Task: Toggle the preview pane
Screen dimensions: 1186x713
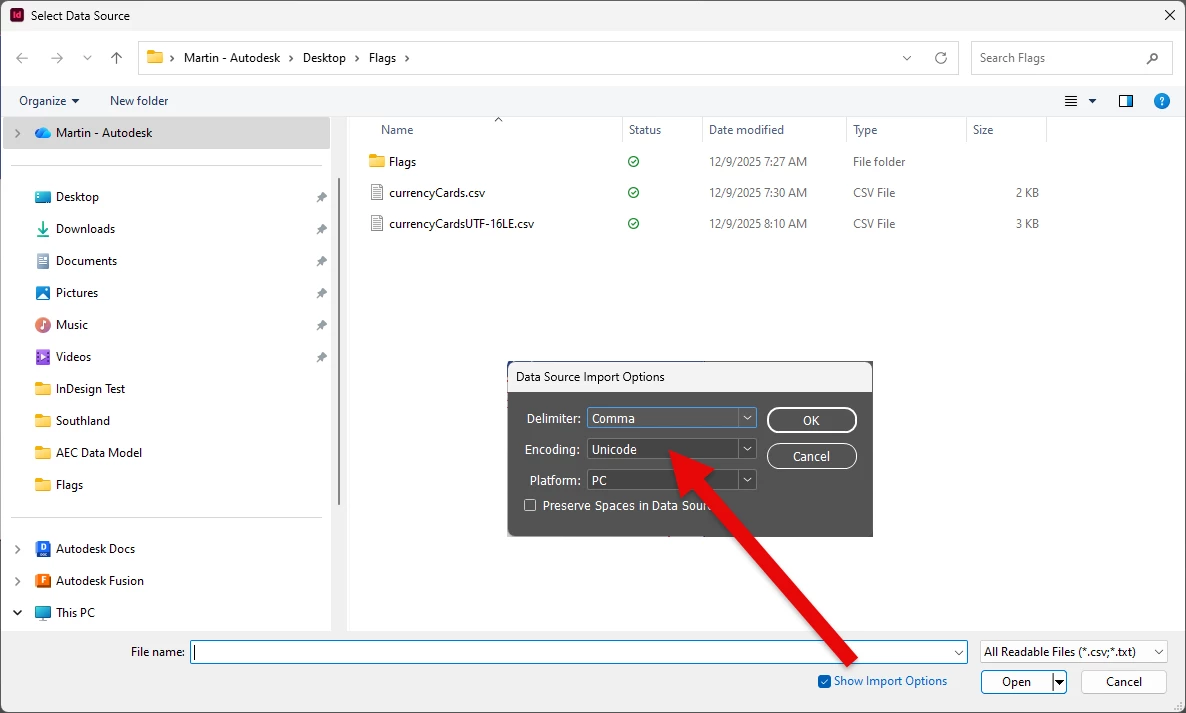Action: pyautogui.click(x=1126, y=101)
